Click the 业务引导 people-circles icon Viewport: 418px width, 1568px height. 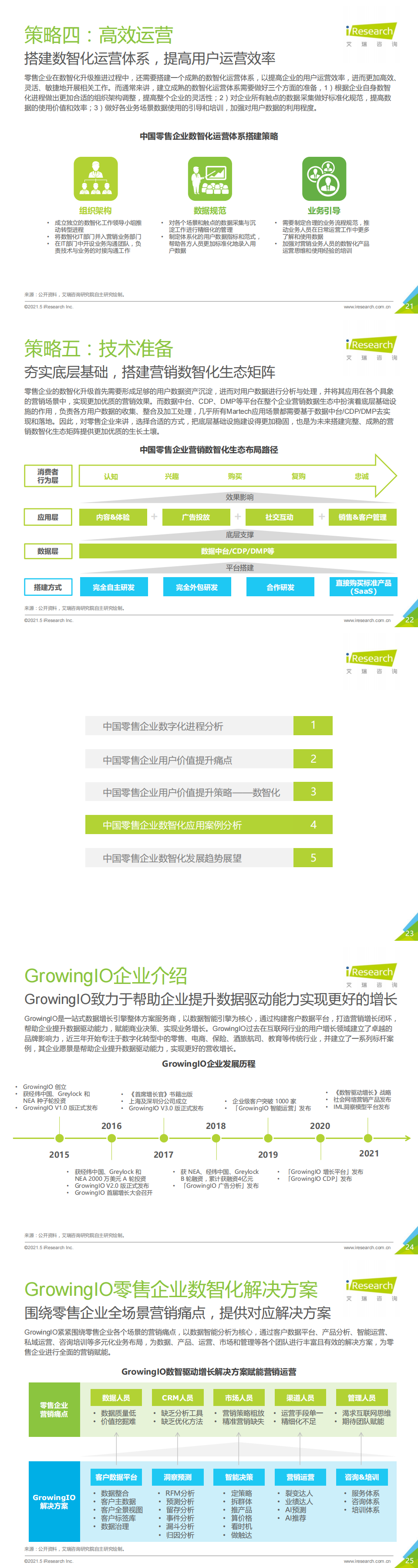[x=324, y=178]
